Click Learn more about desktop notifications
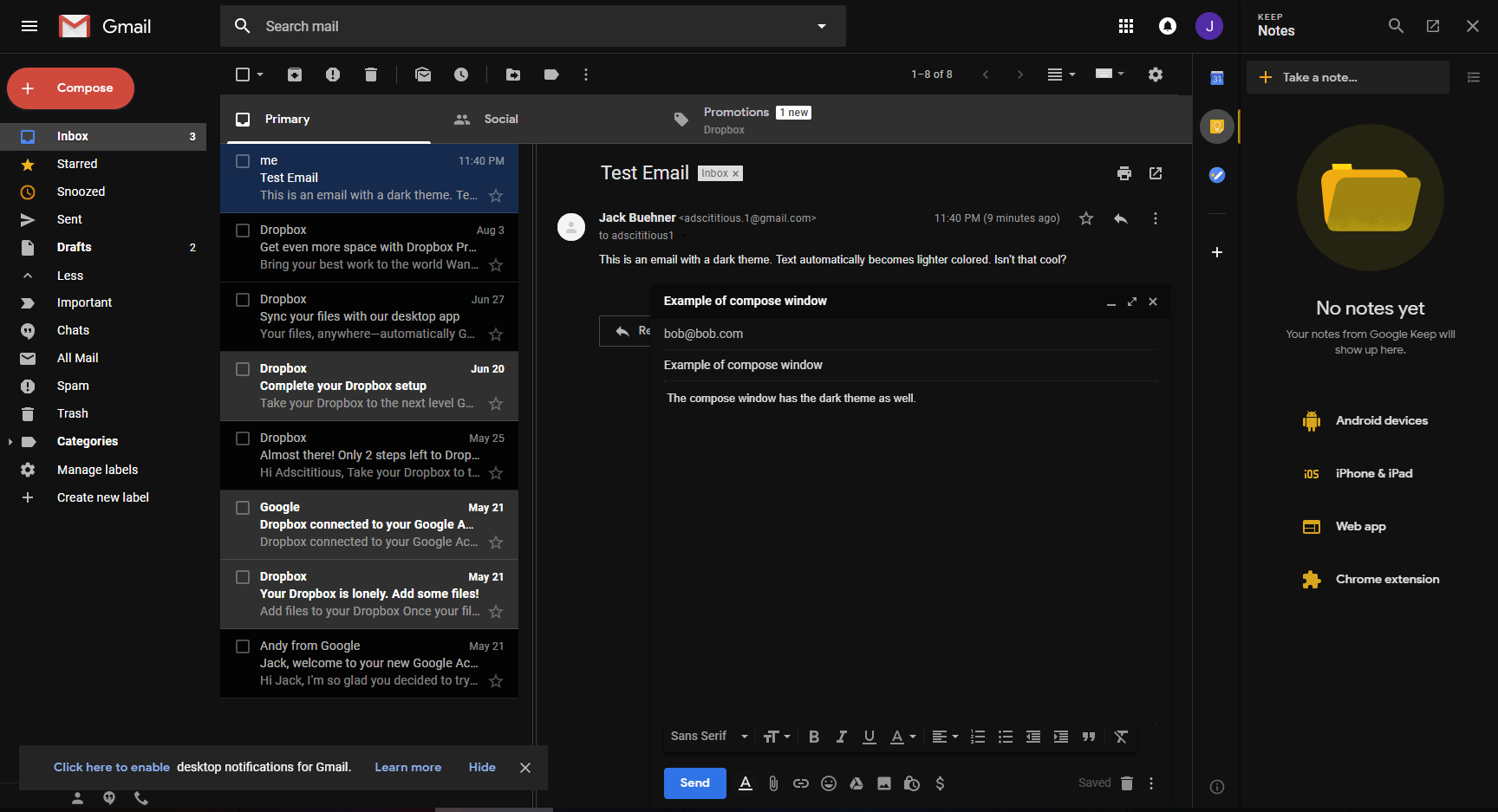The height and width of the screenshot is (812, 1498). point(407,767)
